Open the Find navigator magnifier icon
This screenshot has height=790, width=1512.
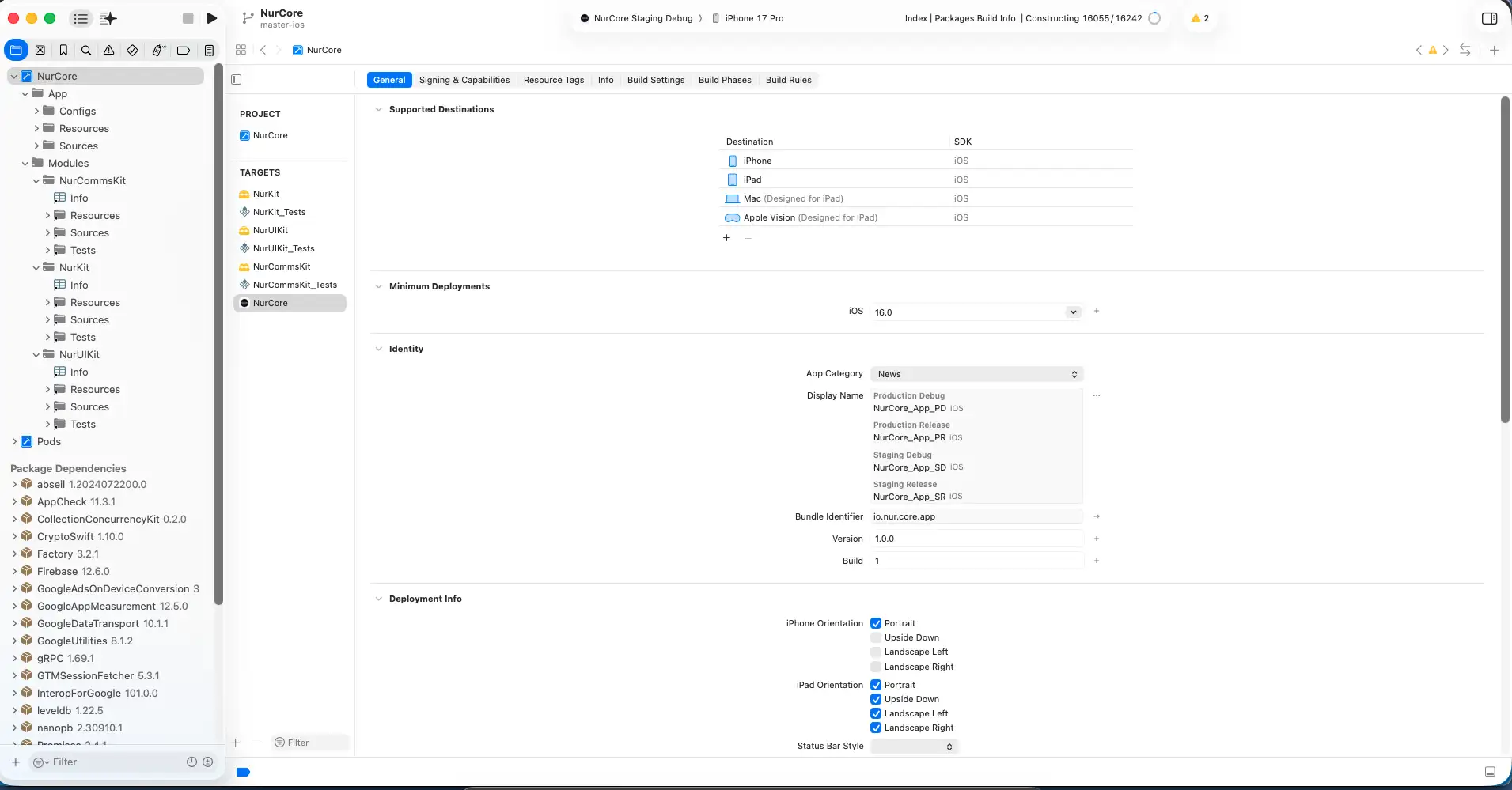tap(86, 50)
